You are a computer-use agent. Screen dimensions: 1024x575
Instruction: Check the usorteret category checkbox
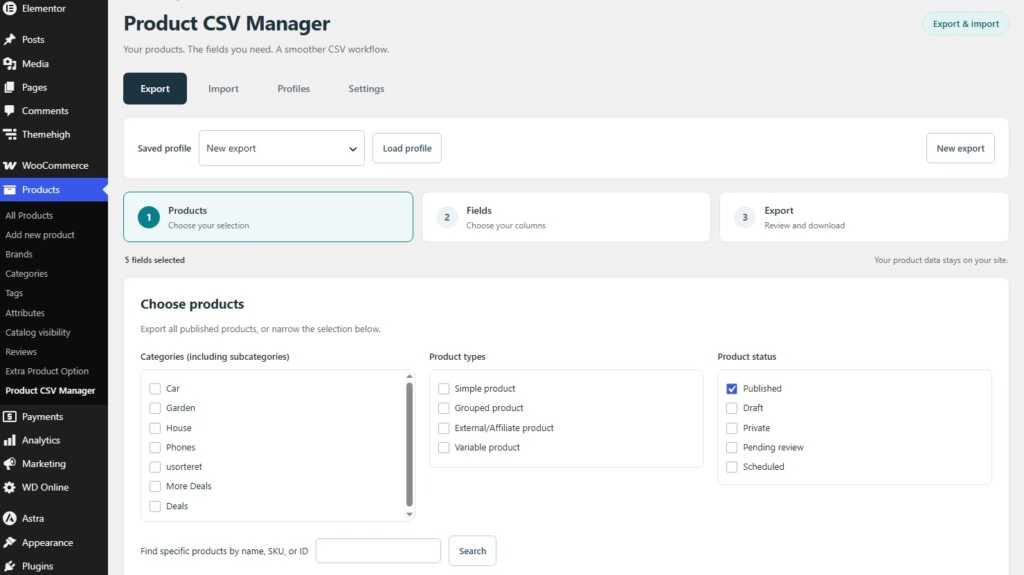(155, 467)
